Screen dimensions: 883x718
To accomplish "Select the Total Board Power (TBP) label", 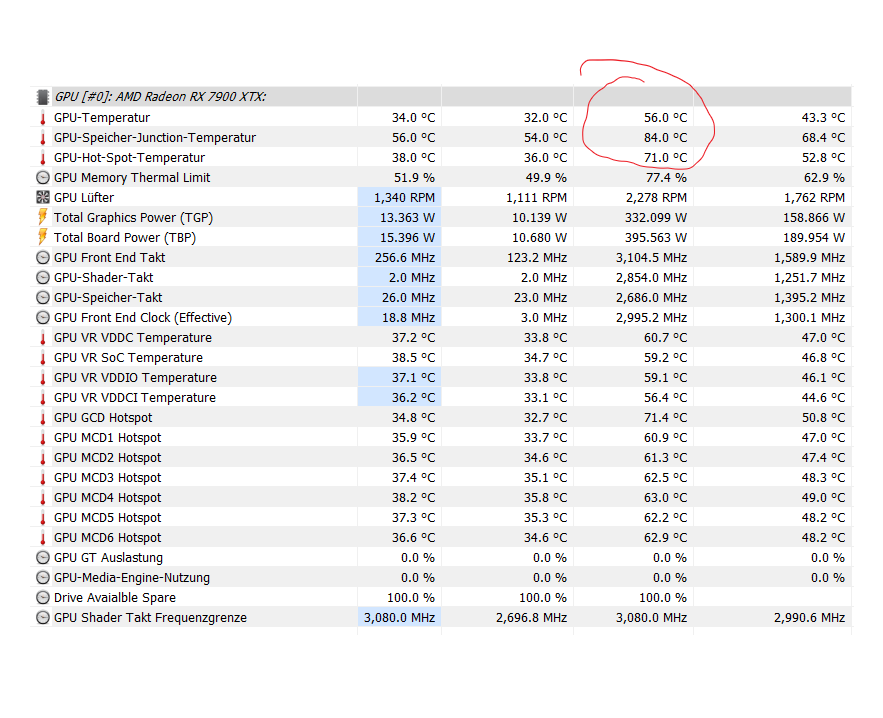I will (125, 238).
